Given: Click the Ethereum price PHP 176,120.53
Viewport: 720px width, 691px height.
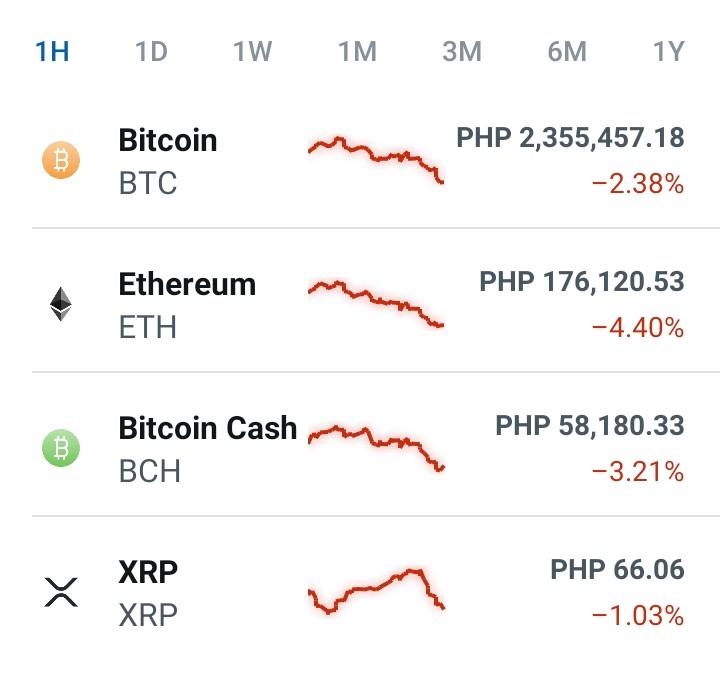Looking at the screenshot, I should (x=582, y=281).
